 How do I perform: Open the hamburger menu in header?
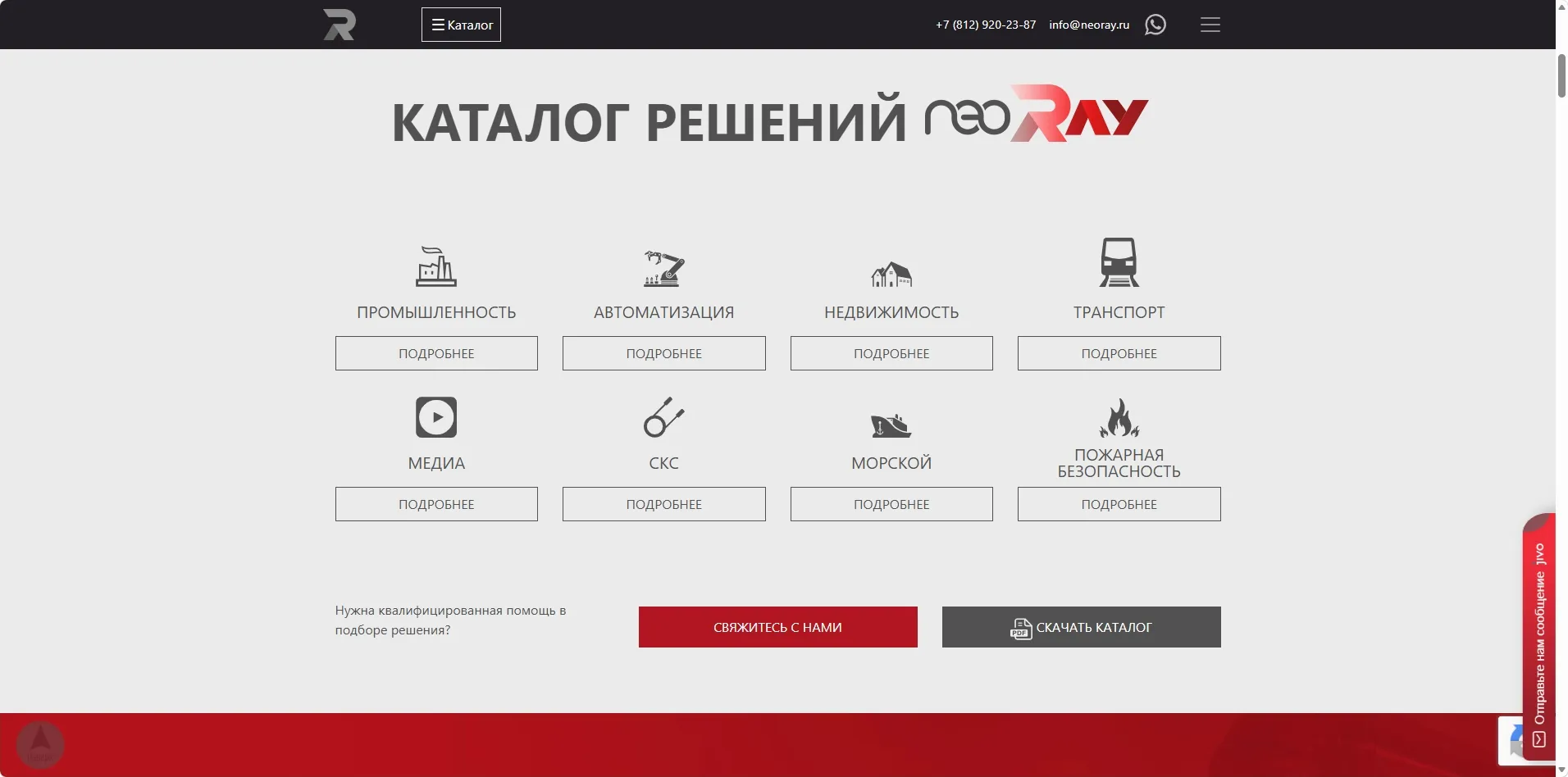tap(1210, 25)
